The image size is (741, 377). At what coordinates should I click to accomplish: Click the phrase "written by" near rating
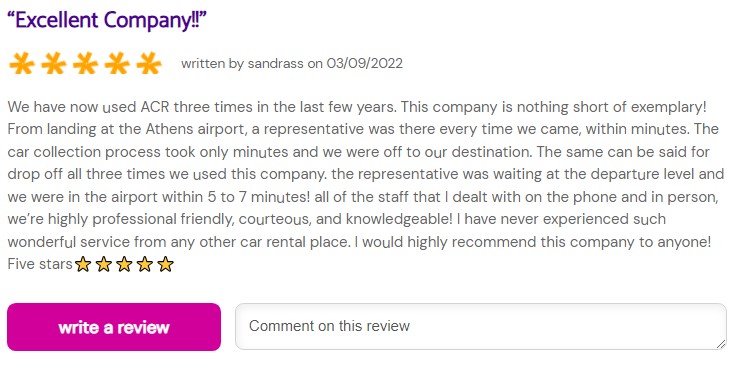click(212, 63)
